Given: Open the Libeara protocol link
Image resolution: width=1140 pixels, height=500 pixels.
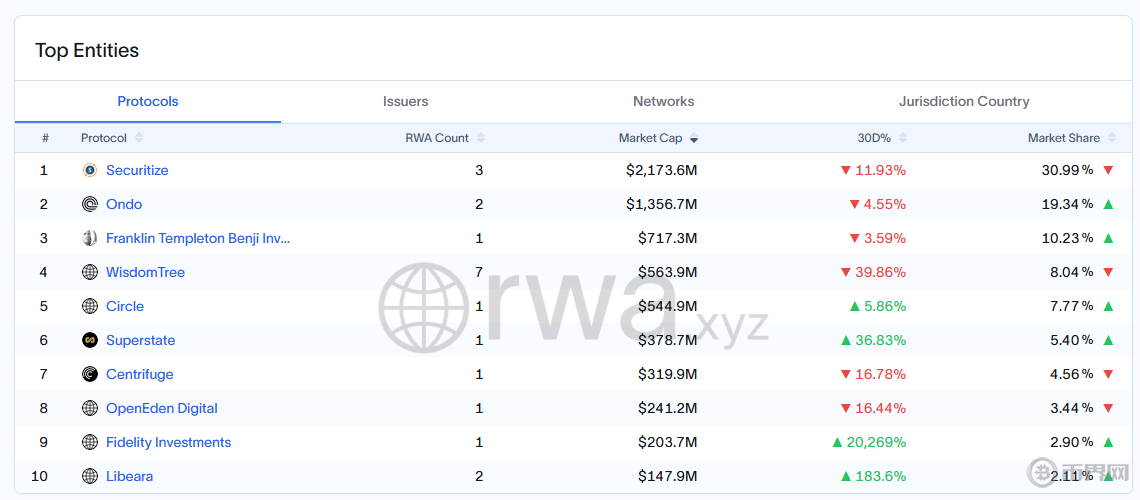Looking at the screenshot, I should (129, 476).
